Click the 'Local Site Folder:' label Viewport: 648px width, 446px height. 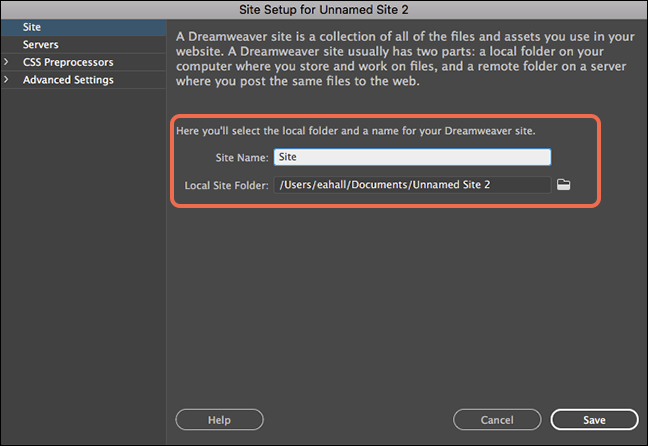coord(226,185)
